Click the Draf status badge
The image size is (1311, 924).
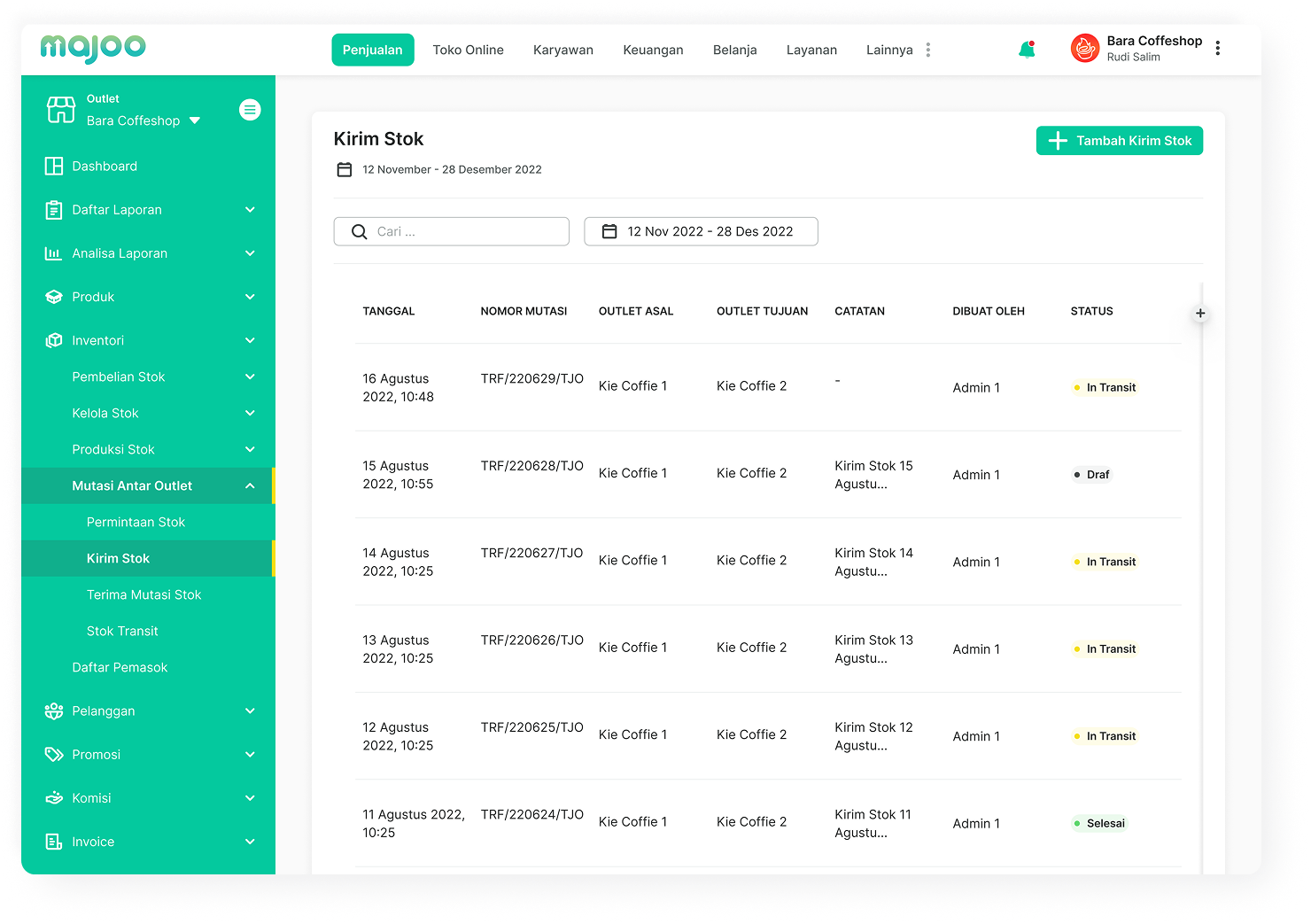coord(1091,475)
